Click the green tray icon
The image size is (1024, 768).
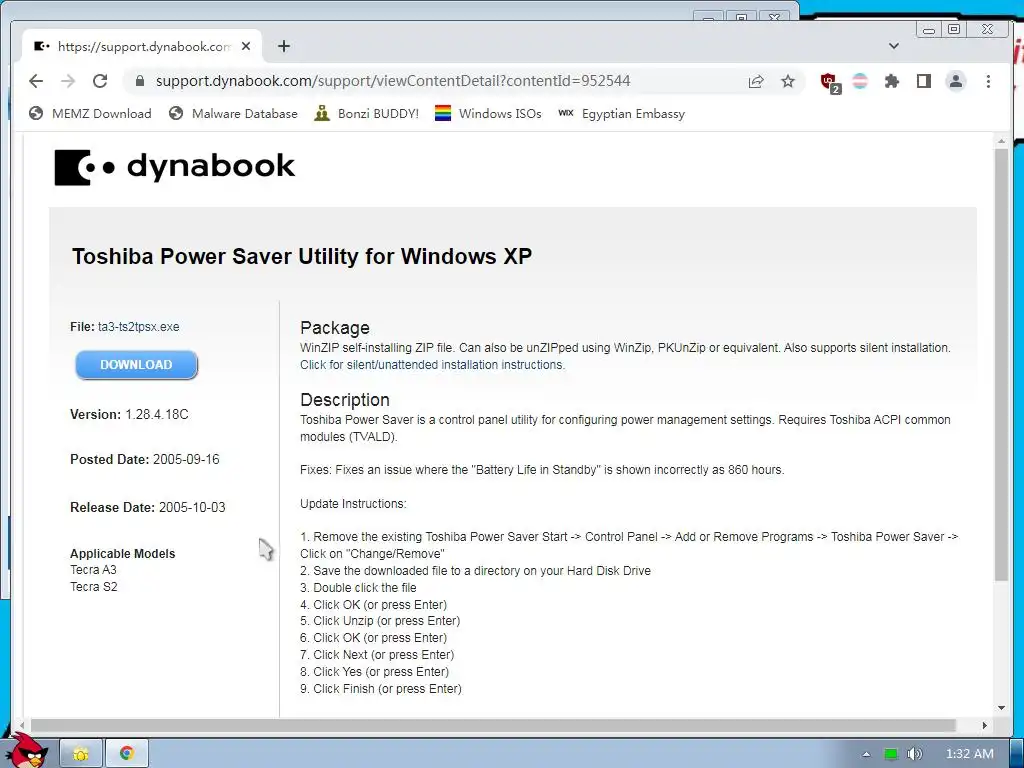click(891, 754)
